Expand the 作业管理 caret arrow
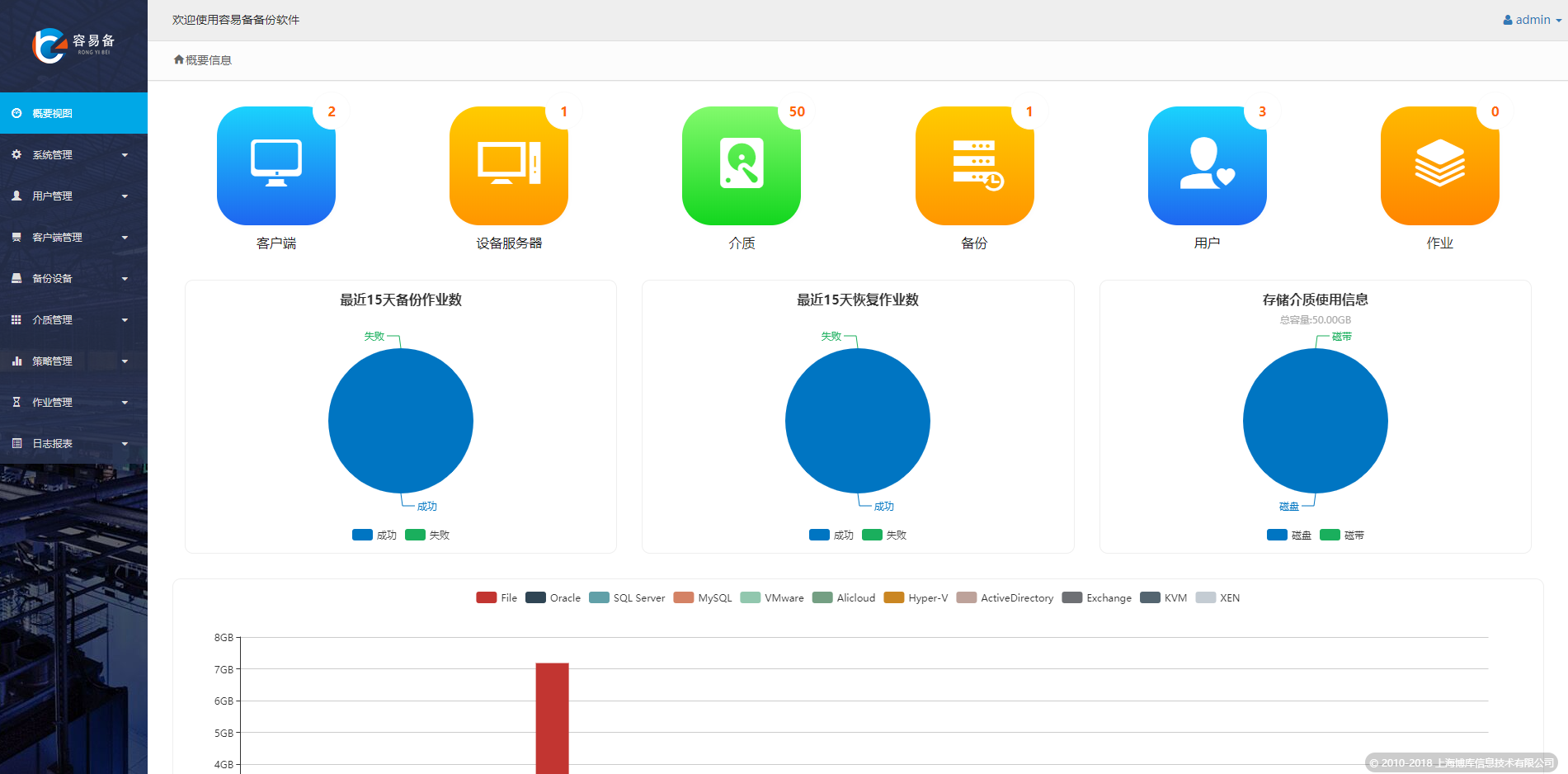The image size is (1568, 774). coord(125,403)
